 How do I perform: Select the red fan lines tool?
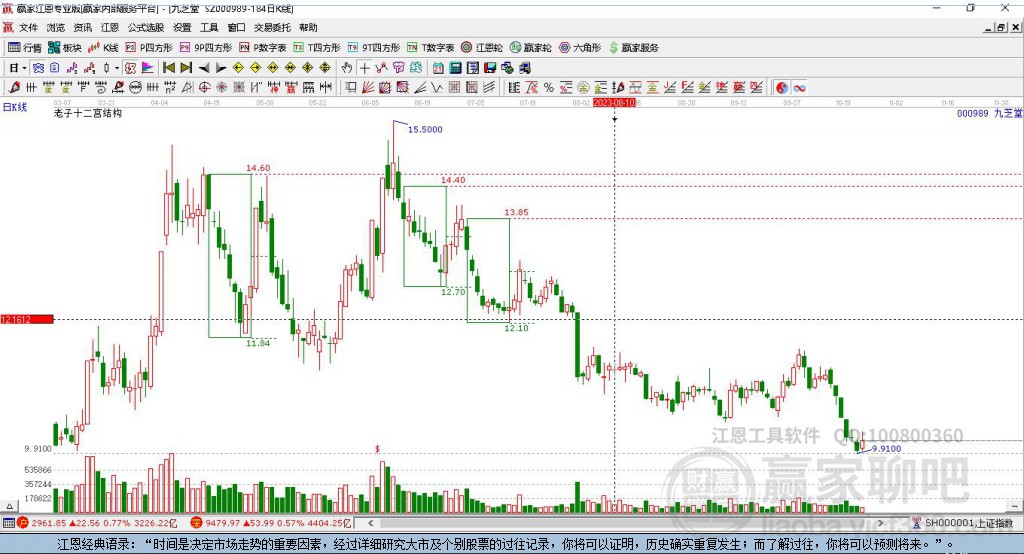(368, 88)
